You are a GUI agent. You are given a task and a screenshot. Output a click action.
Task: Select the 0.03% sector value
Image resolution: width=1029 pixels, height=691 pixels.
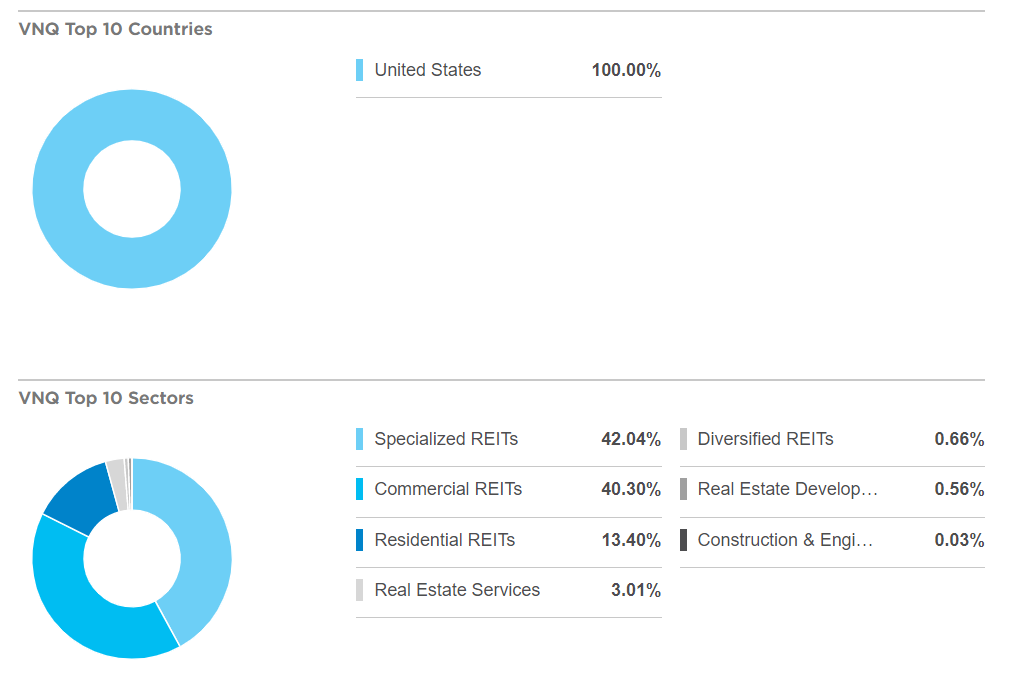coord(959,540)
